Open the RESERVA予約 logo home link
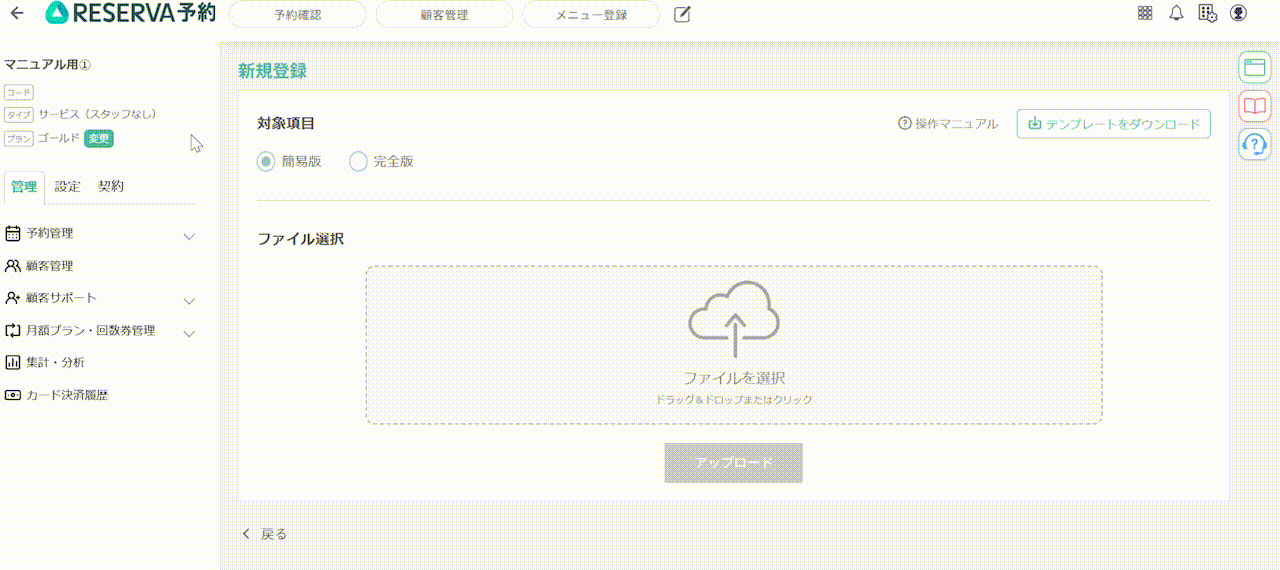This screenshot has height=570, width=1280. (x=130, y=13)
